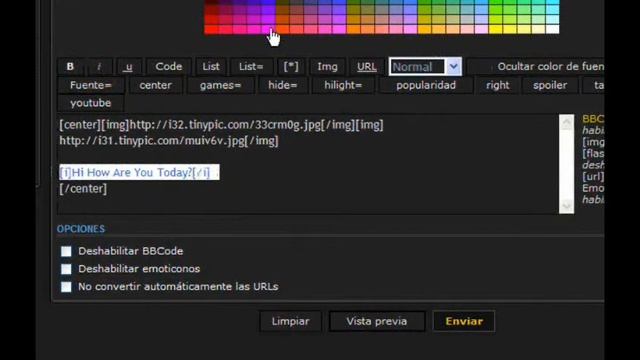Toggle bold with the B button

tap(70, 67)
